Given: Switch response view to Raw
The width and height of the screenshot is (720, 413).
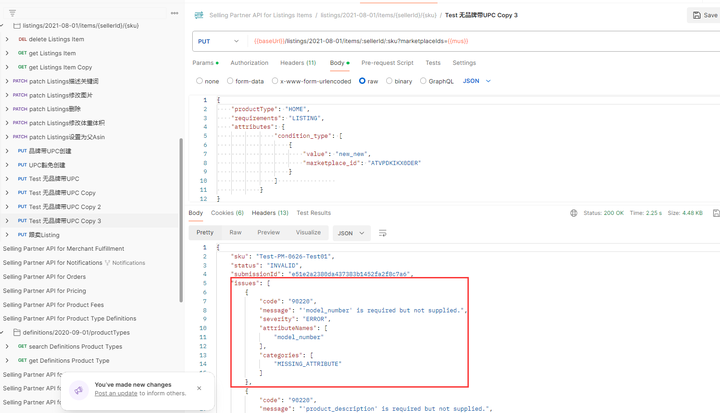Looking at the screenshot, I should (x=236, y=233).
